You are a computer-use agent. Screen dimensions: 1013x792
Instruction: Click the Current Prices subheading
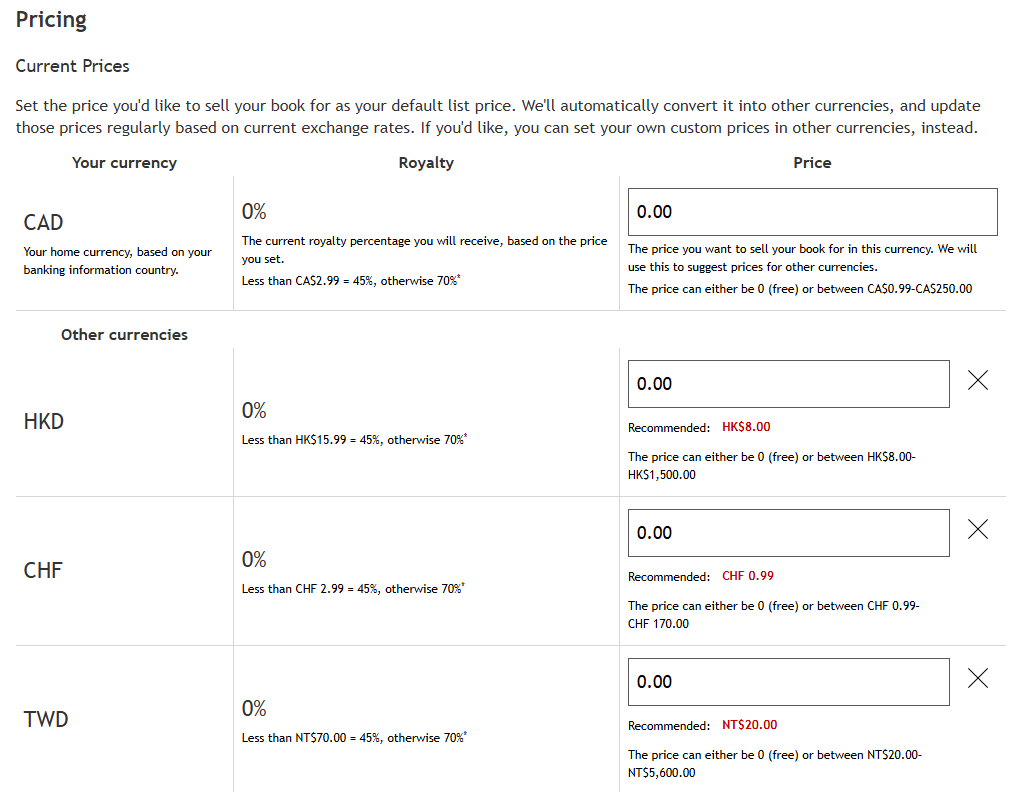point(72,66)
